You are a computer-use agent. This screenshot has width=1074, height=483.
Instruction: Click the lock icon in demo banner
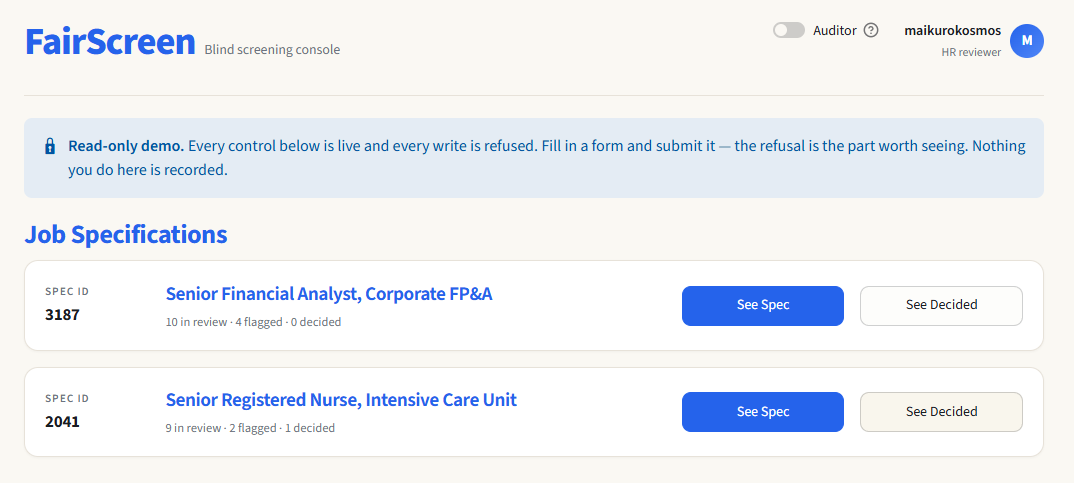(49, 146)
